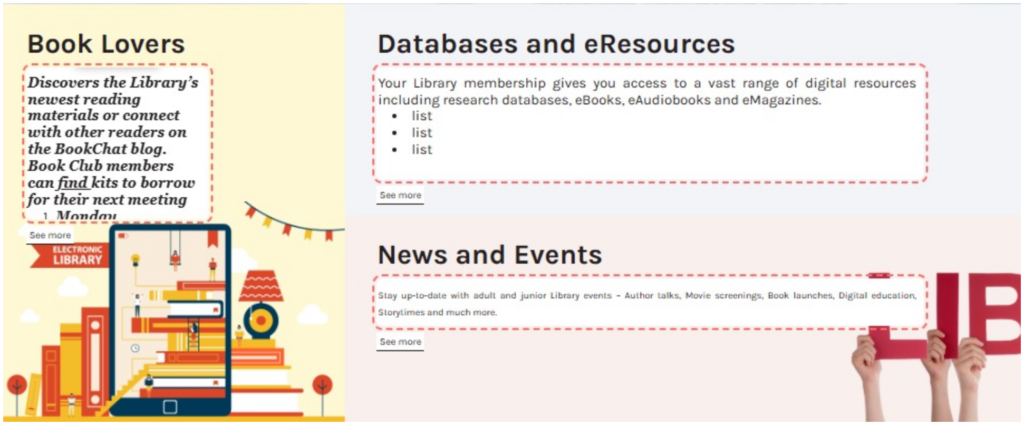This screenshot has height=425, width=1024.
Task: Click the News and Events description text box
Action: (650, 303)
